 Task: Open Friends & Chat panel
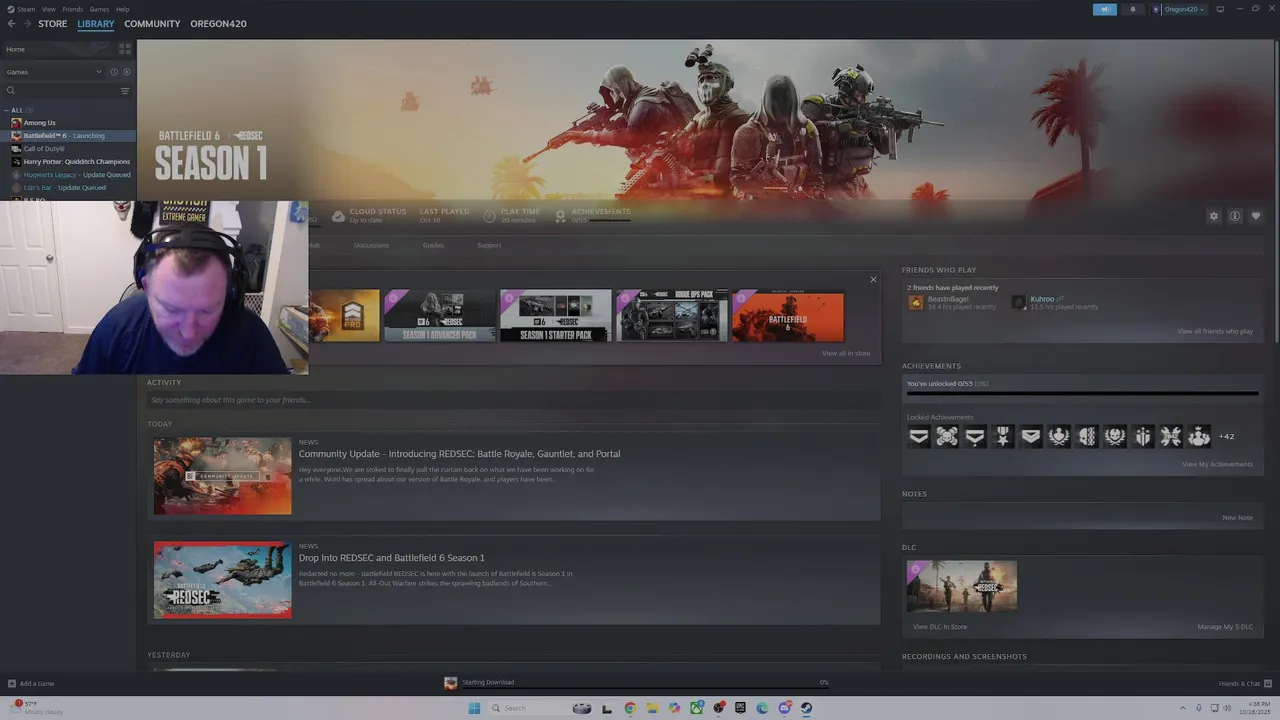point(1243,684)
